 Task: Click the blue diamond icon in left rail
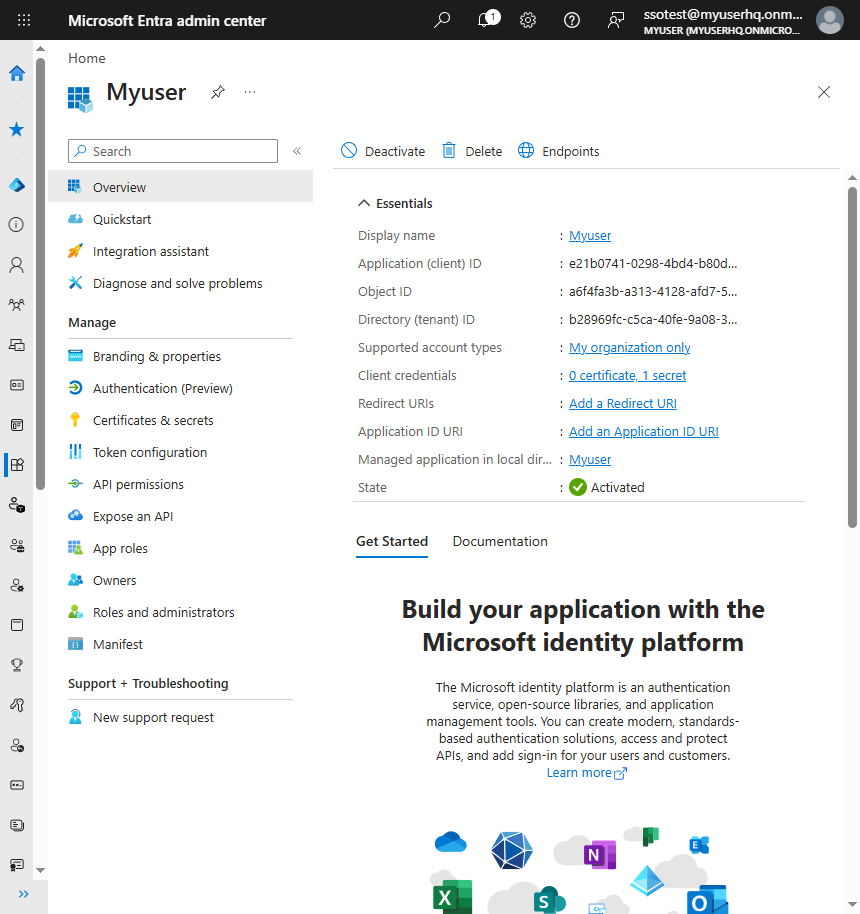coord(17,185)
